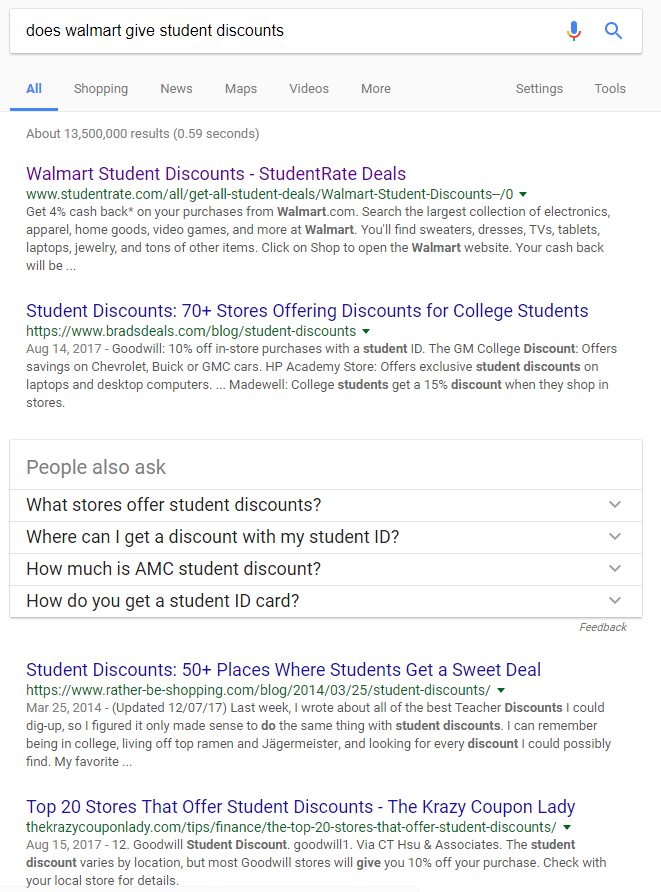
Task: Open dropdown arrow beside thekrazycouponlady.com URL
Action: coord(567,828)
